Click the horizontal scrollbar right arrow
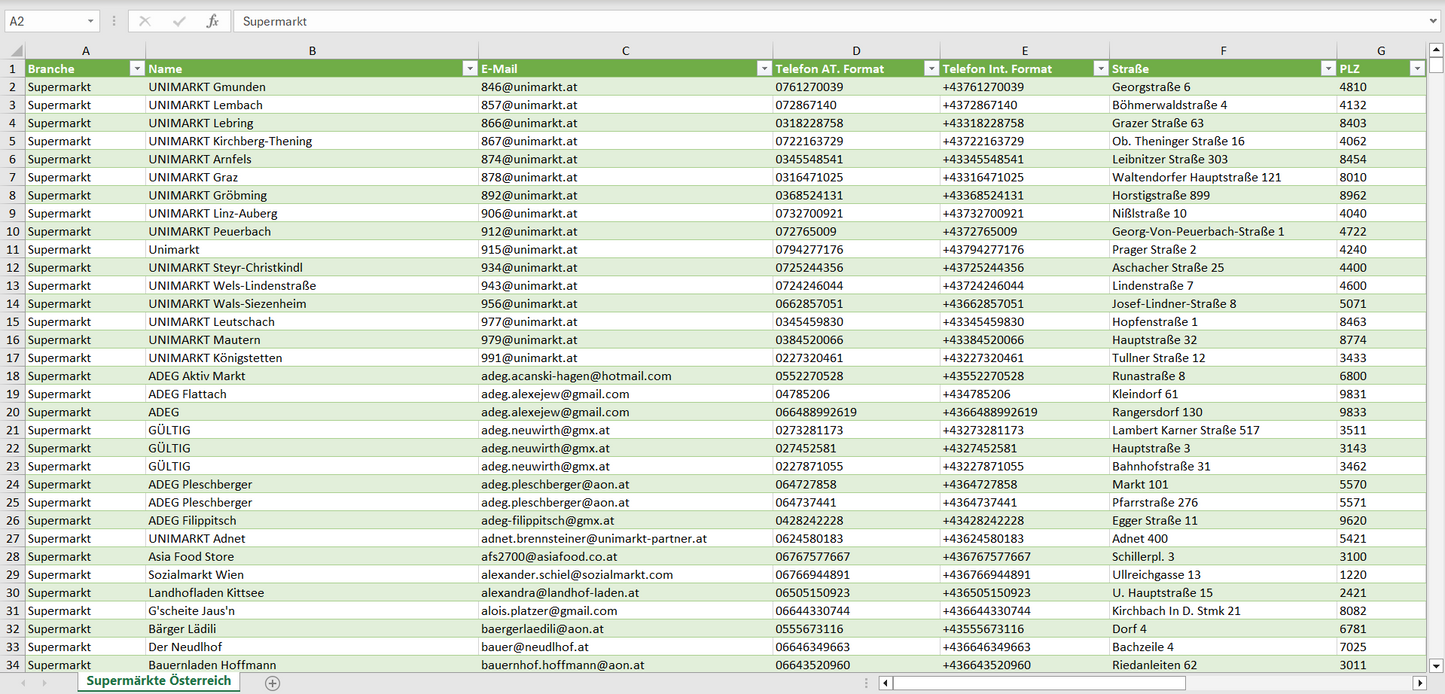1445x694 pixels. pos(1419,683)
